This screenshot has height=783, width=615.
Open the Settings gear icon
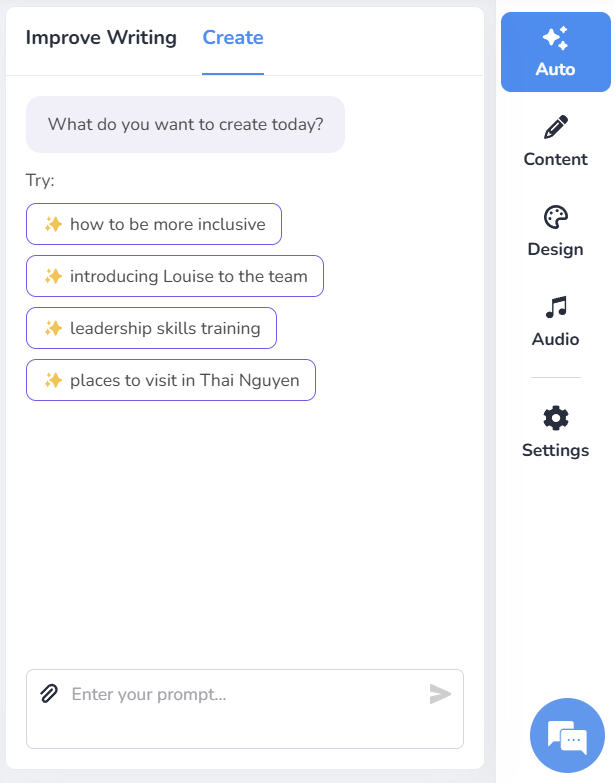(x=556, y=418)
